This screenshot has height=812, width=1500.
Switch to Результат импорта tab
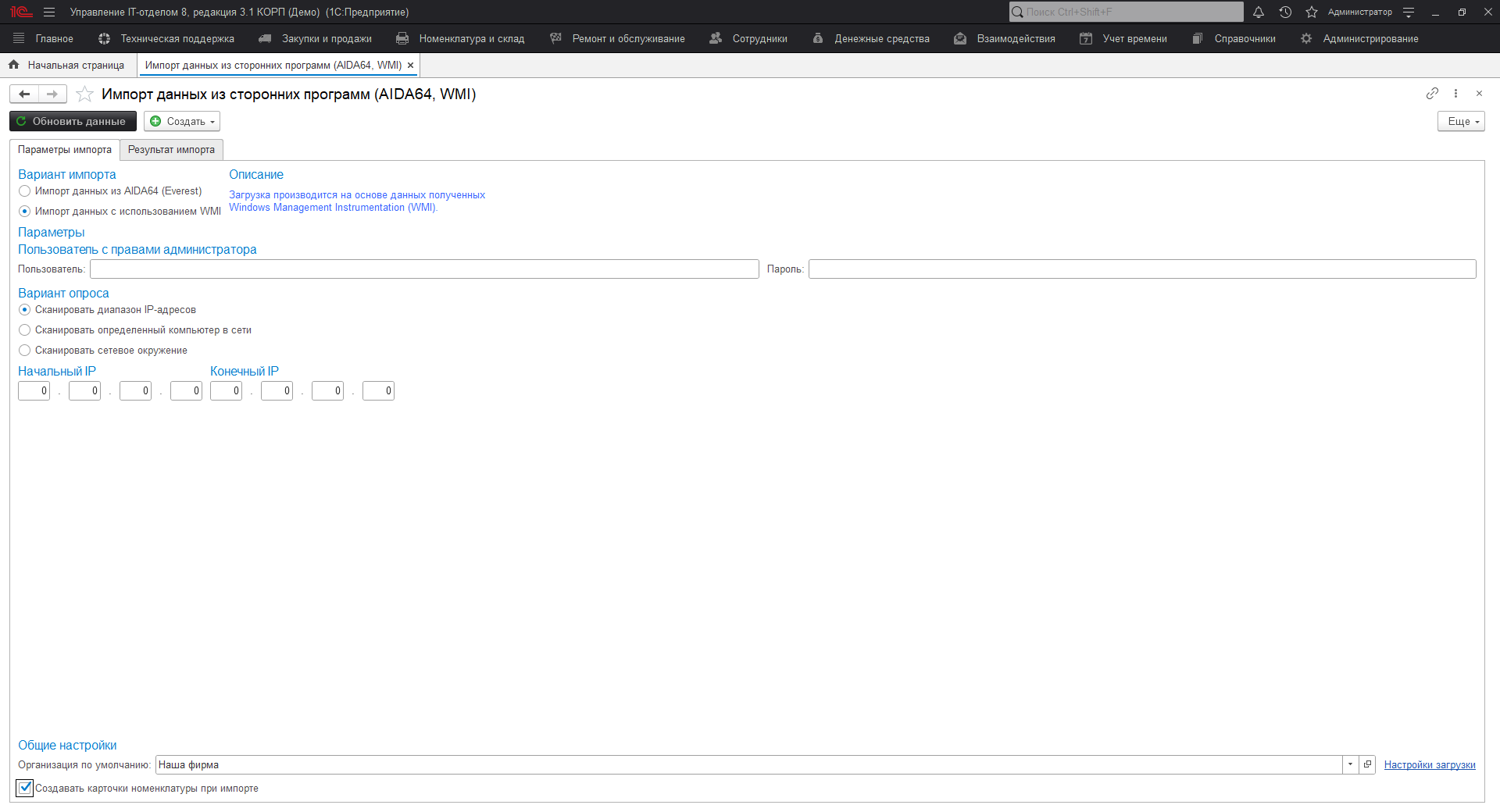pos(171,150)
